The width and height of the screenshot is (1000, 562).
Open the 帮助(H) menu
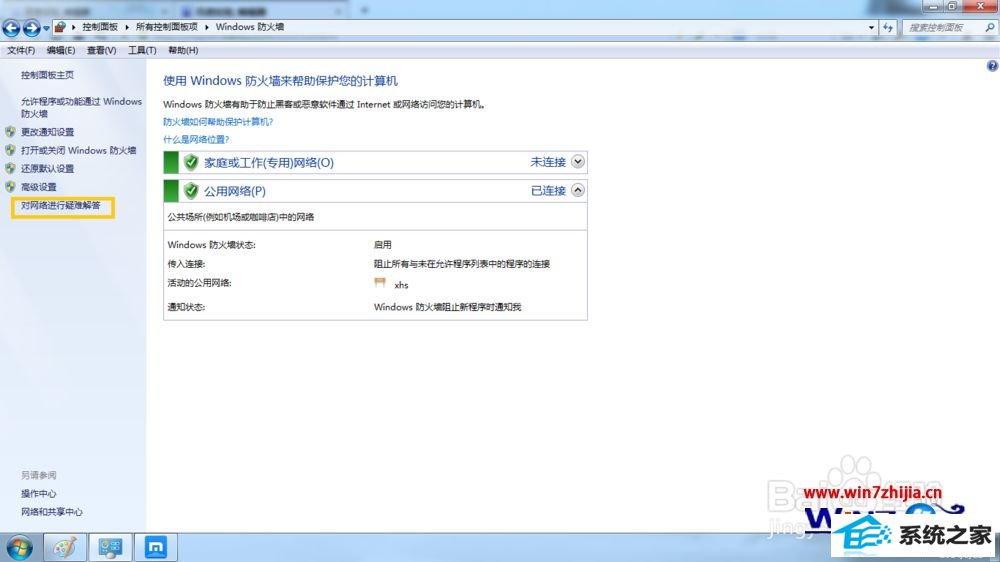pyautogui.click(x=183, y=50)
